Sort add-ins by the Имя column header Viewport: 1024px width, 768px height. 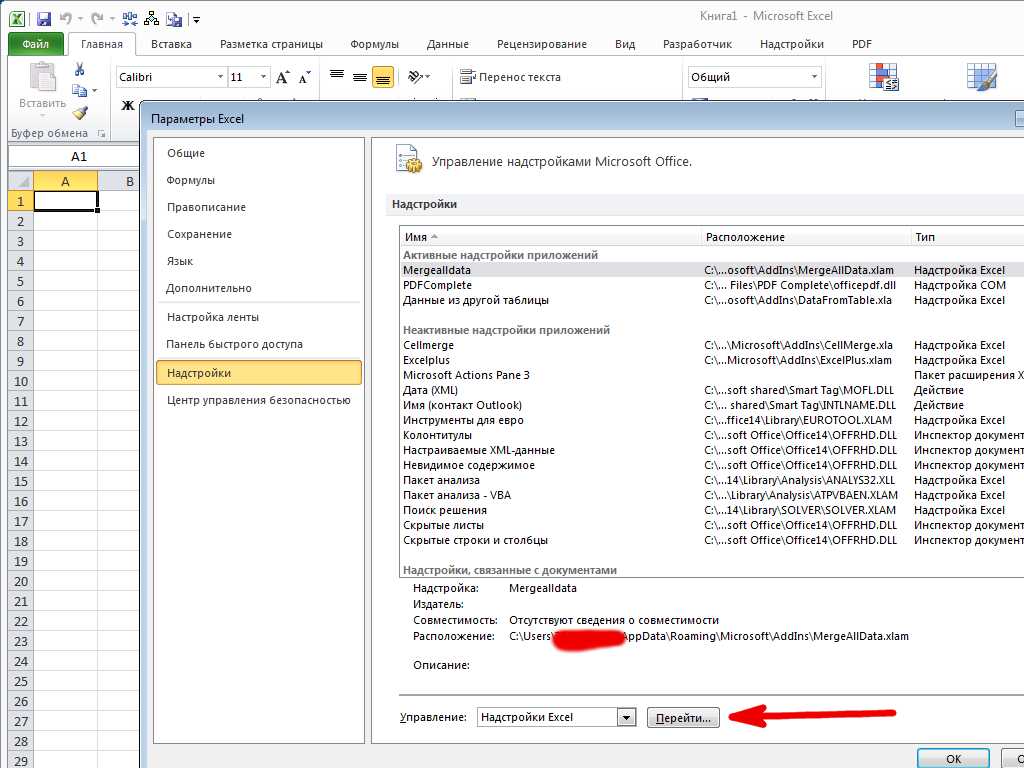550,237
